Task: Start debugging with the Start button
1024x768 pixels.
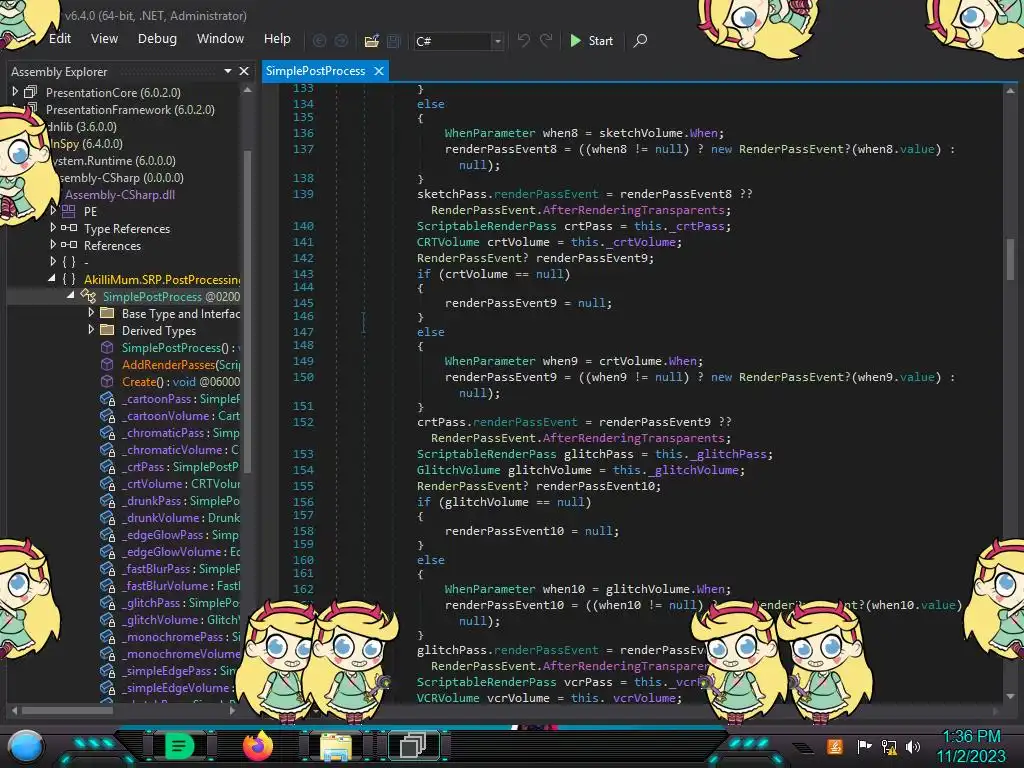Action: tap(591, 40)
